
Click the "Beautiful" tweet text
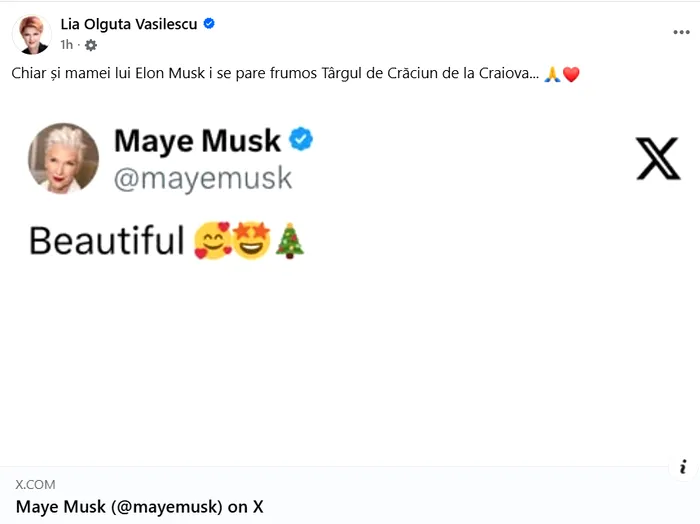tap(107, 241)
